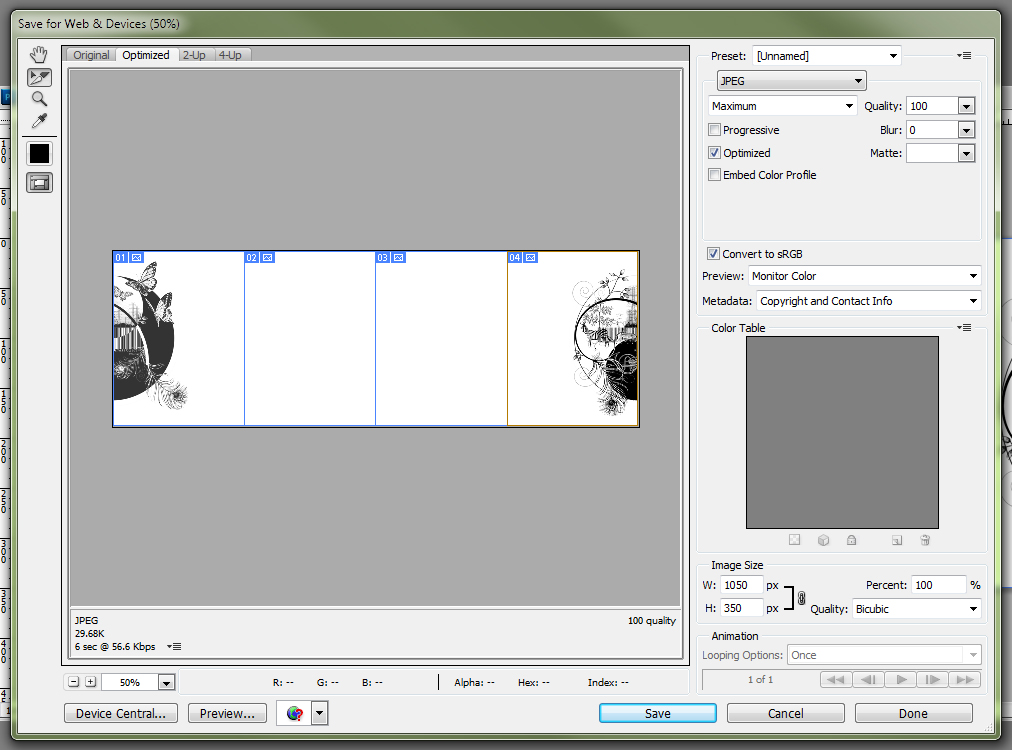Viewport: 1012px width, 750px height.
Task: Switch to the Original tab
Action: tap(91, 55)
